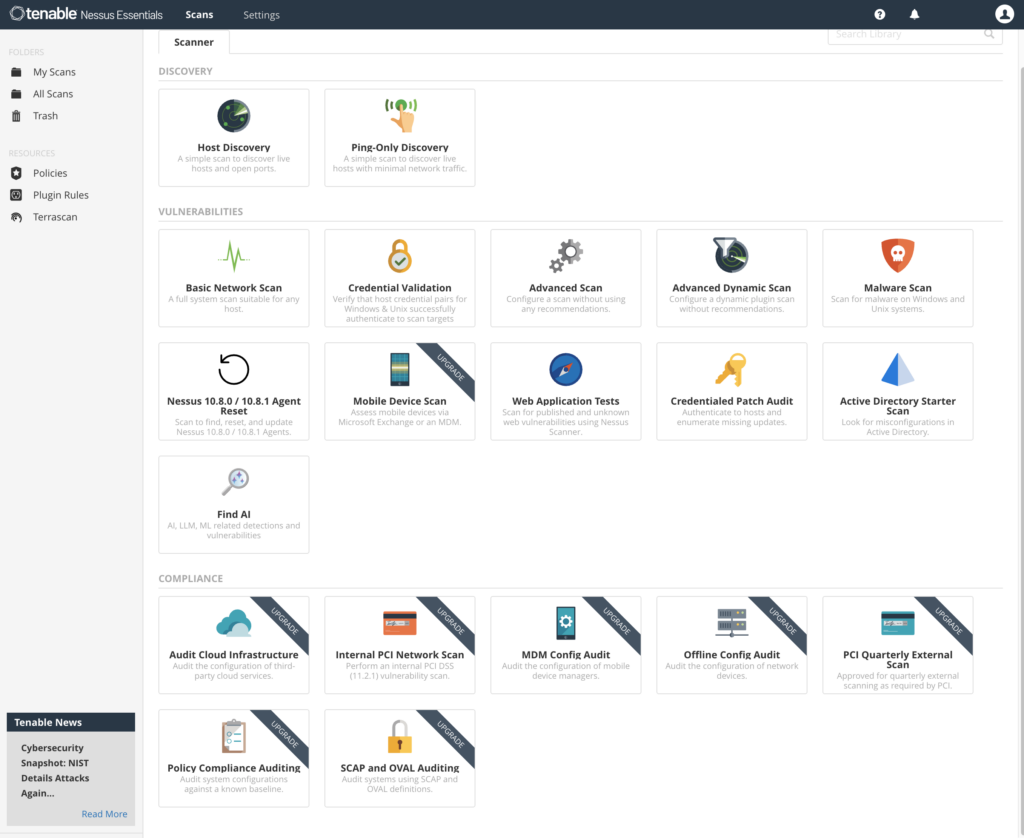Click the Malware Scan title text

click(x=898, y=288)
